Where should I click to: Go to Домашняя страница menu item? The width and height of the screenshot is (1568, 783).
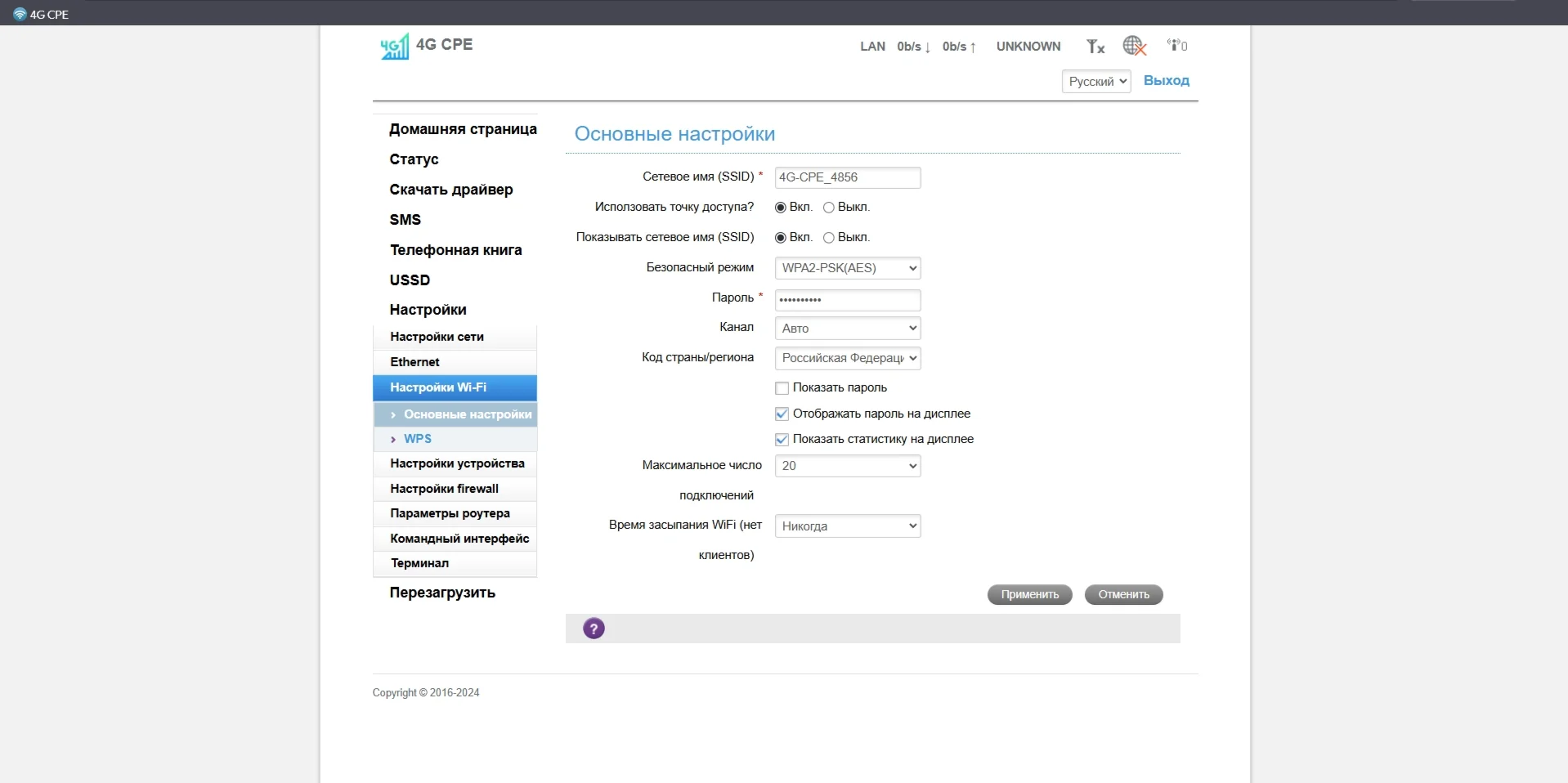pyautogui.click(x=463, y=129)
